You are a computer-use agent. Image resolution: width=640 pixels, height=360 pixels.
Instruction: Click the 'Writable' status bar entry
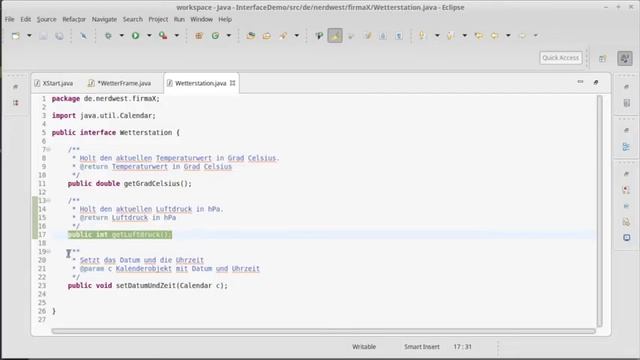coord(364,347)
